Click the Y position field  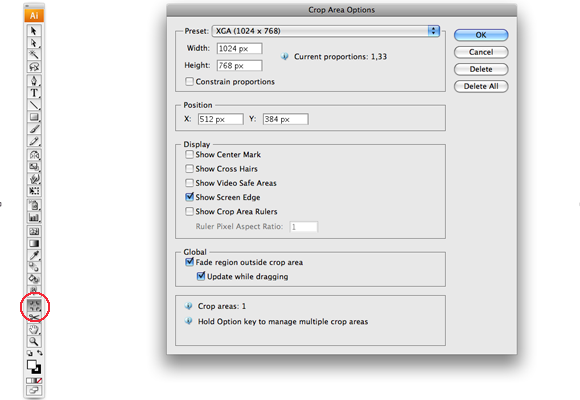click(286, 119)
